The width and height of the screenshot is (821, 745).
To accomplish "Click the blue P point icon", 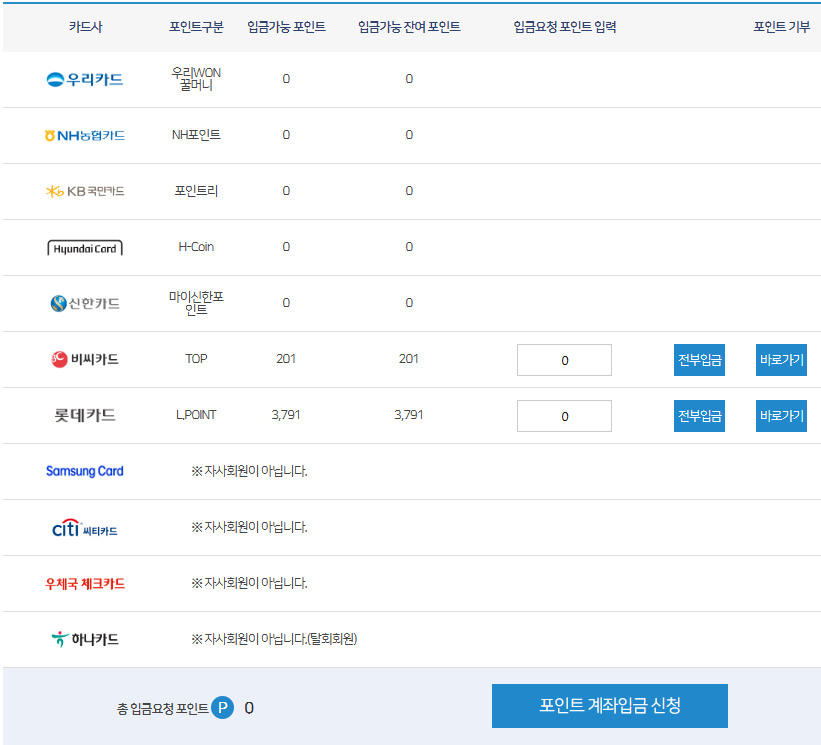I will tap(223, 708).
